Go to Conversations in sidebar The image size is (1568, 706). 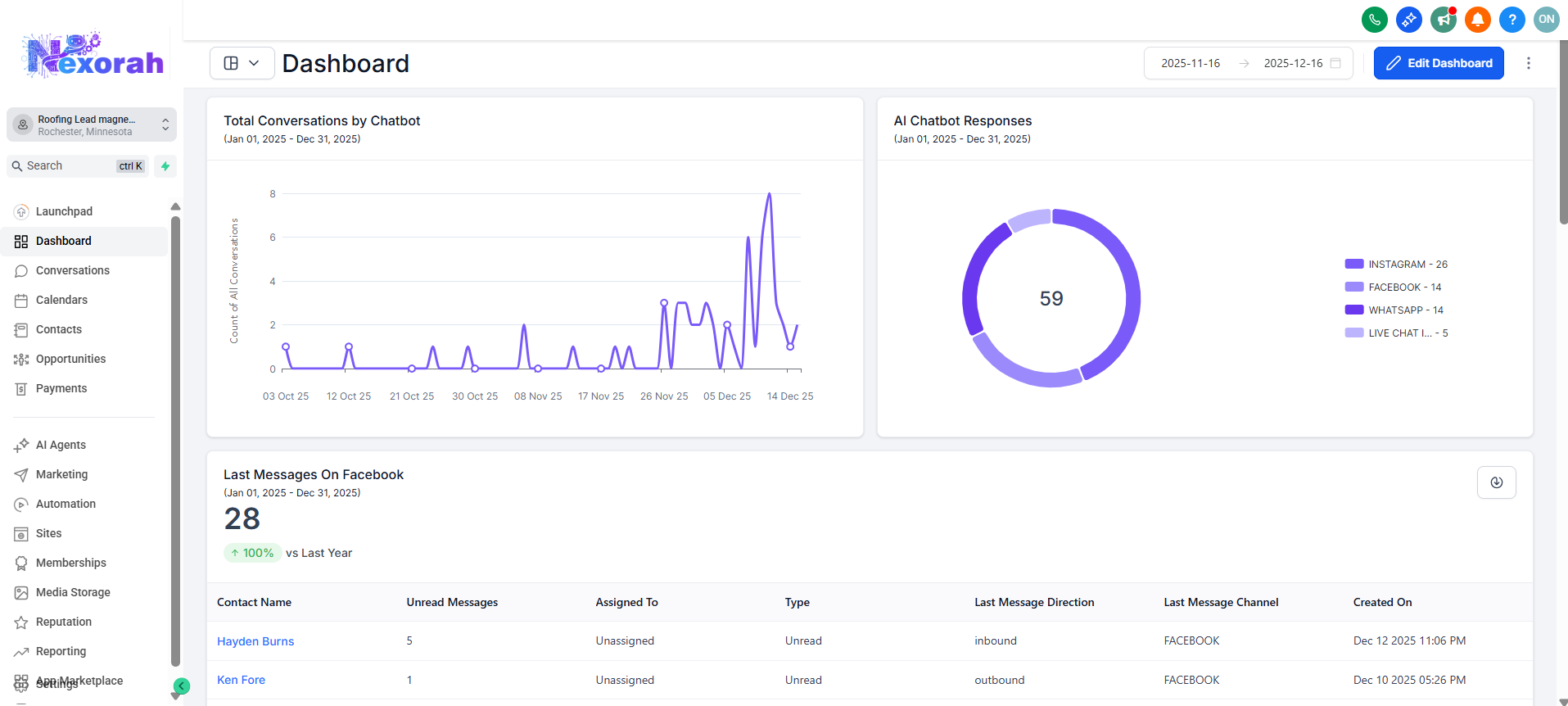[x=72, y=270]
